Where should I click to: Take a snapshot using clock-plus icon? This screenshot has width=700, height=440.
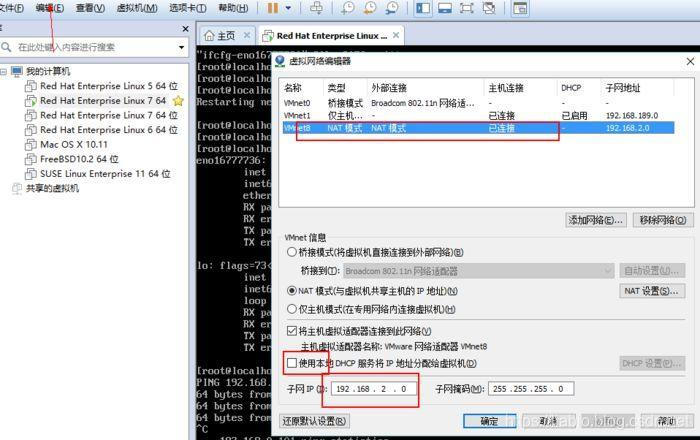347,8
